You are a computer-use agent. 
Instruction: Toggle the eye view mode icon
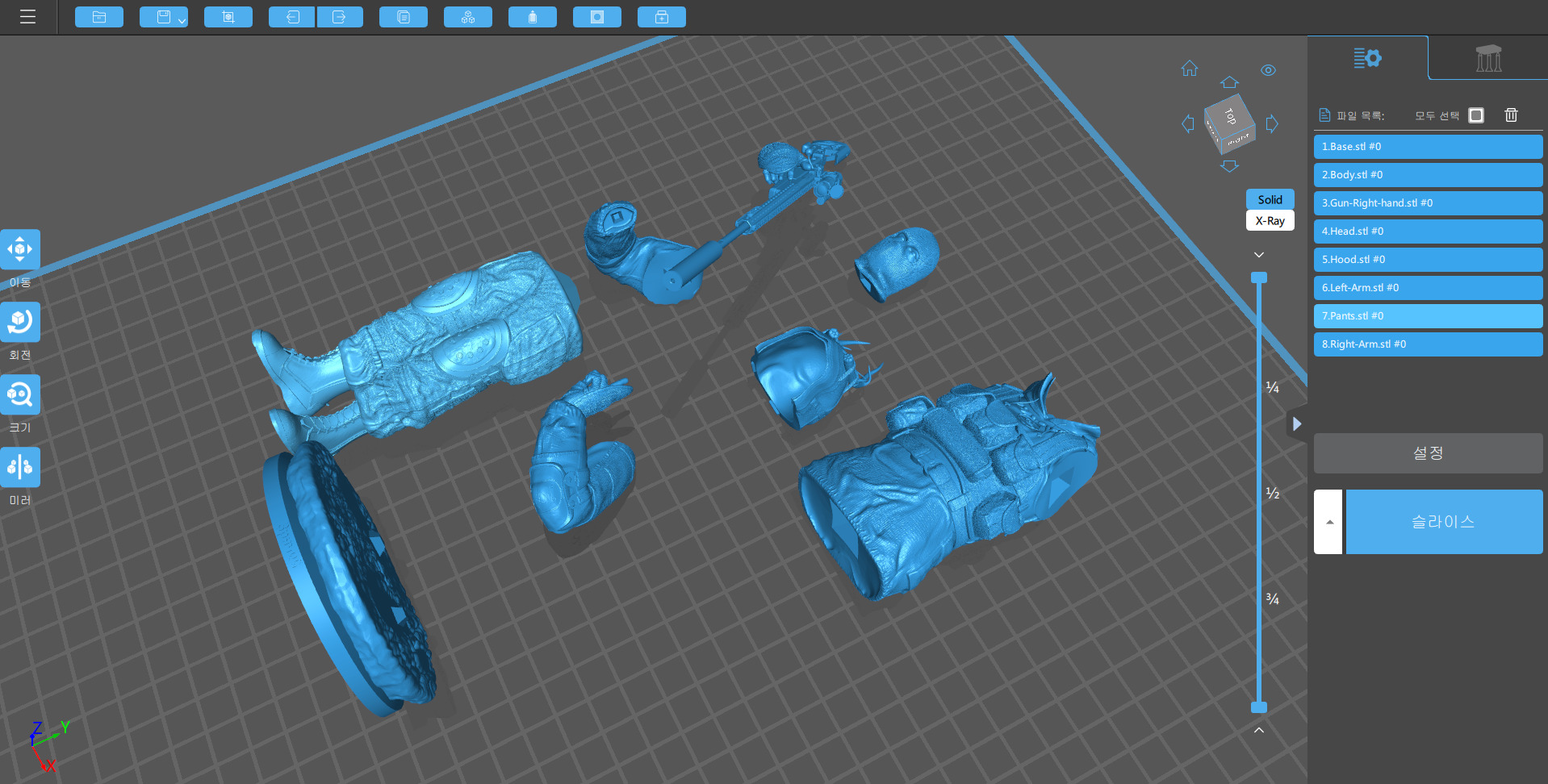coord(1269,70)
